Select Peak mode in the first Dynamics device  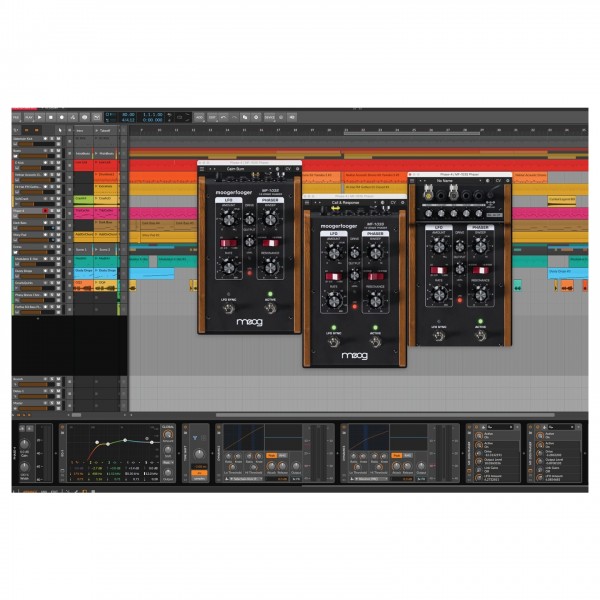271,455
